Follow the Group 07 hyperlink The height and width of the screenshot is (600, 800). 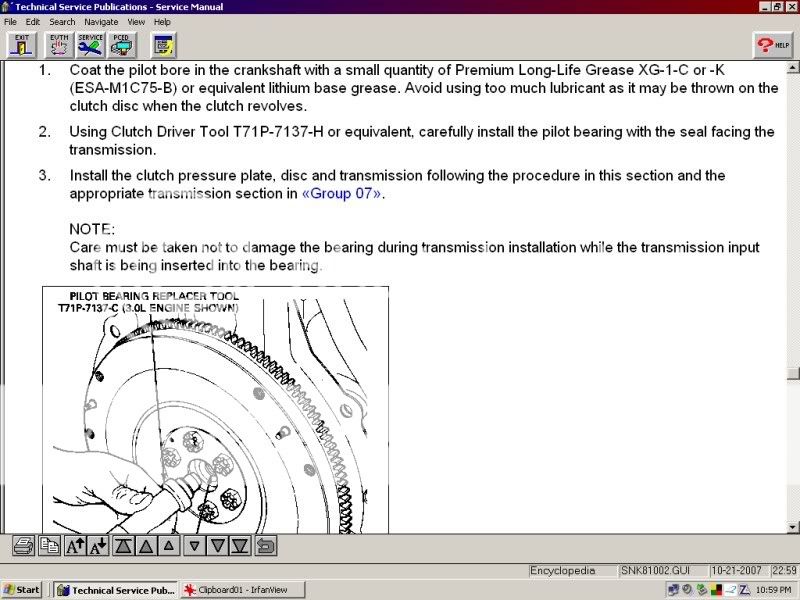coord(341,194)
